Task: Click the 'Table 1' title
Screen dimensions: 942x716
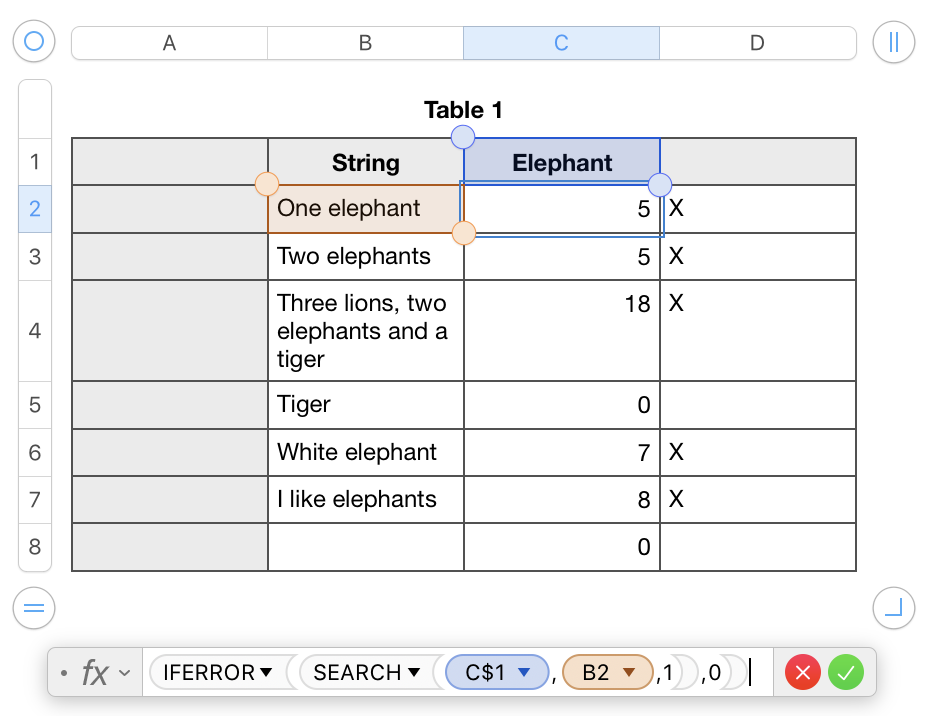Action: (x=463, y=110)
